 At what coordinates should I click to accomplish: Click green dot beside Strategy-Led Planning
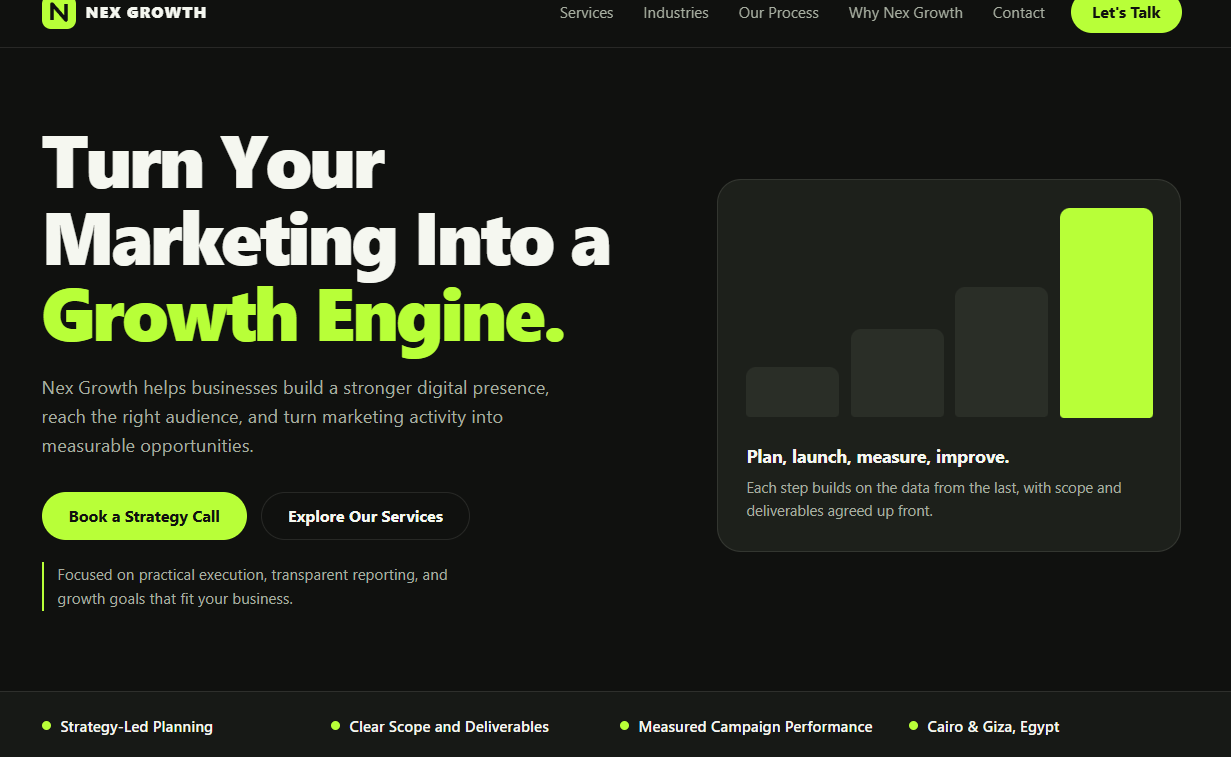click(46, 726)
